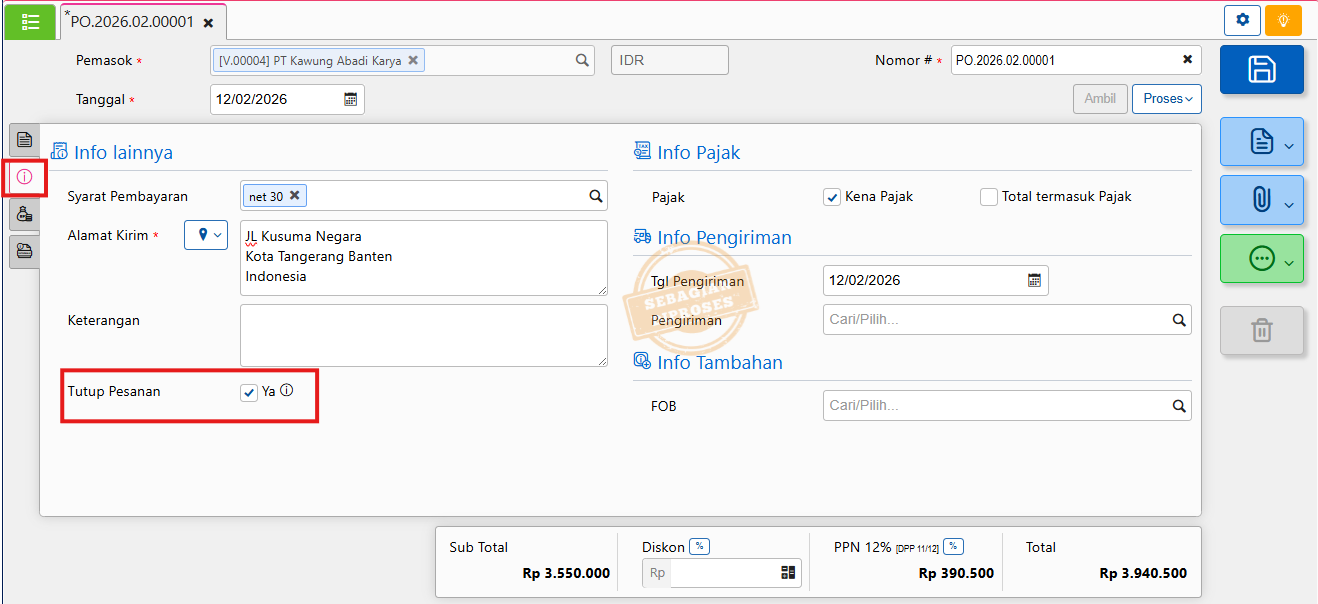Open the Alamat Kirim location pin dropdown
Screen dimensions: 1318x604
206,235
